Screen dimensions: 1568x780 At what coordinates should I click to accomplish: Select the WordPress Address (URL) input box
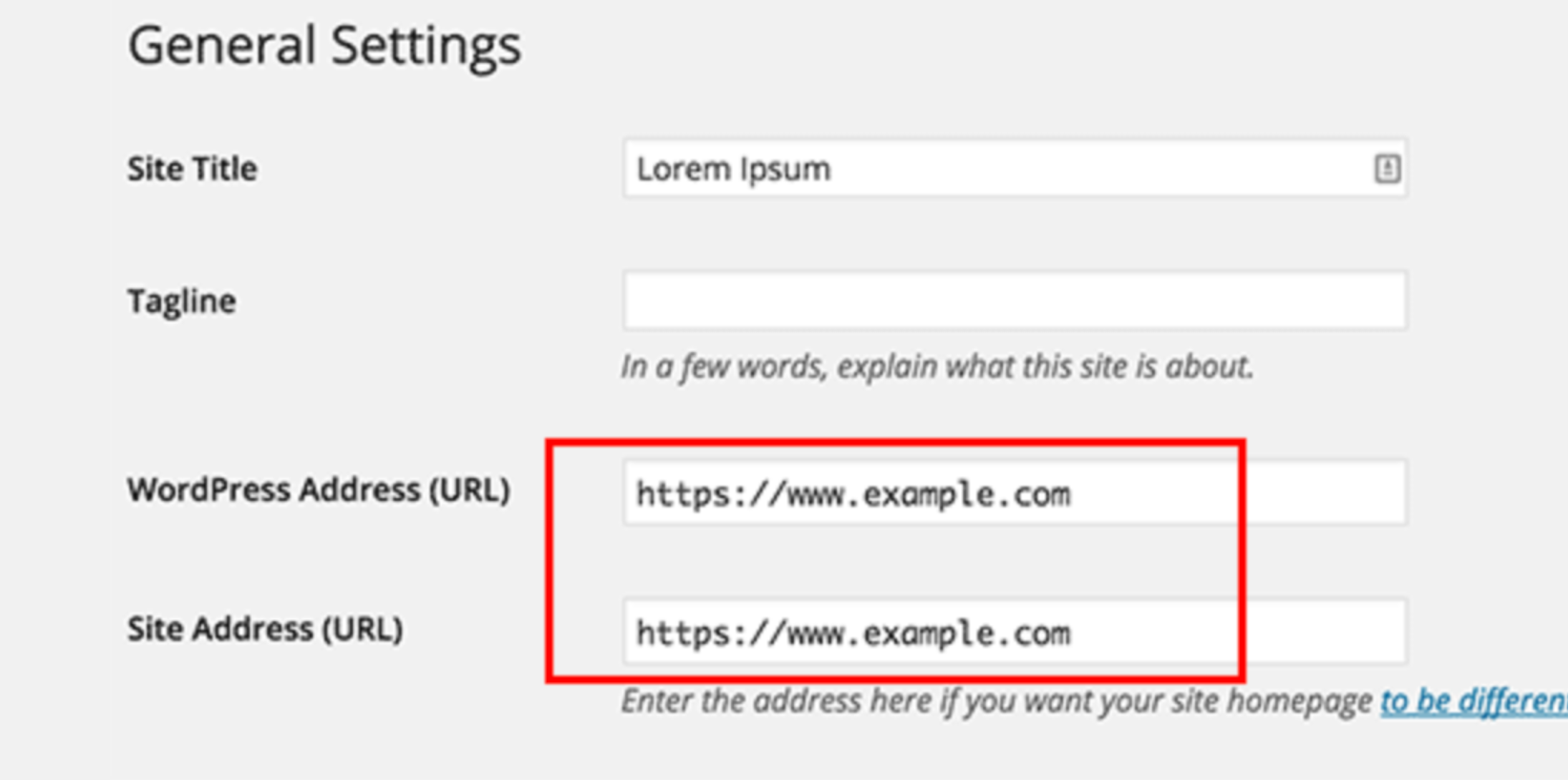(1015, 492)
